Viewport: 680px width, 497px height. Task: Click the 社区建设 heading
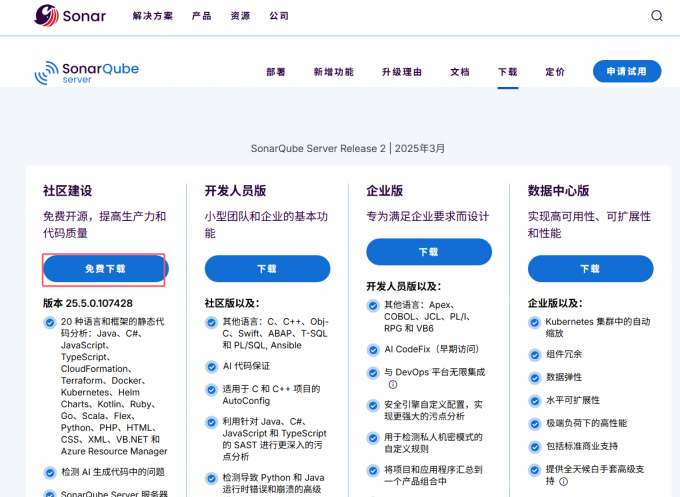[x=68, y=191]
